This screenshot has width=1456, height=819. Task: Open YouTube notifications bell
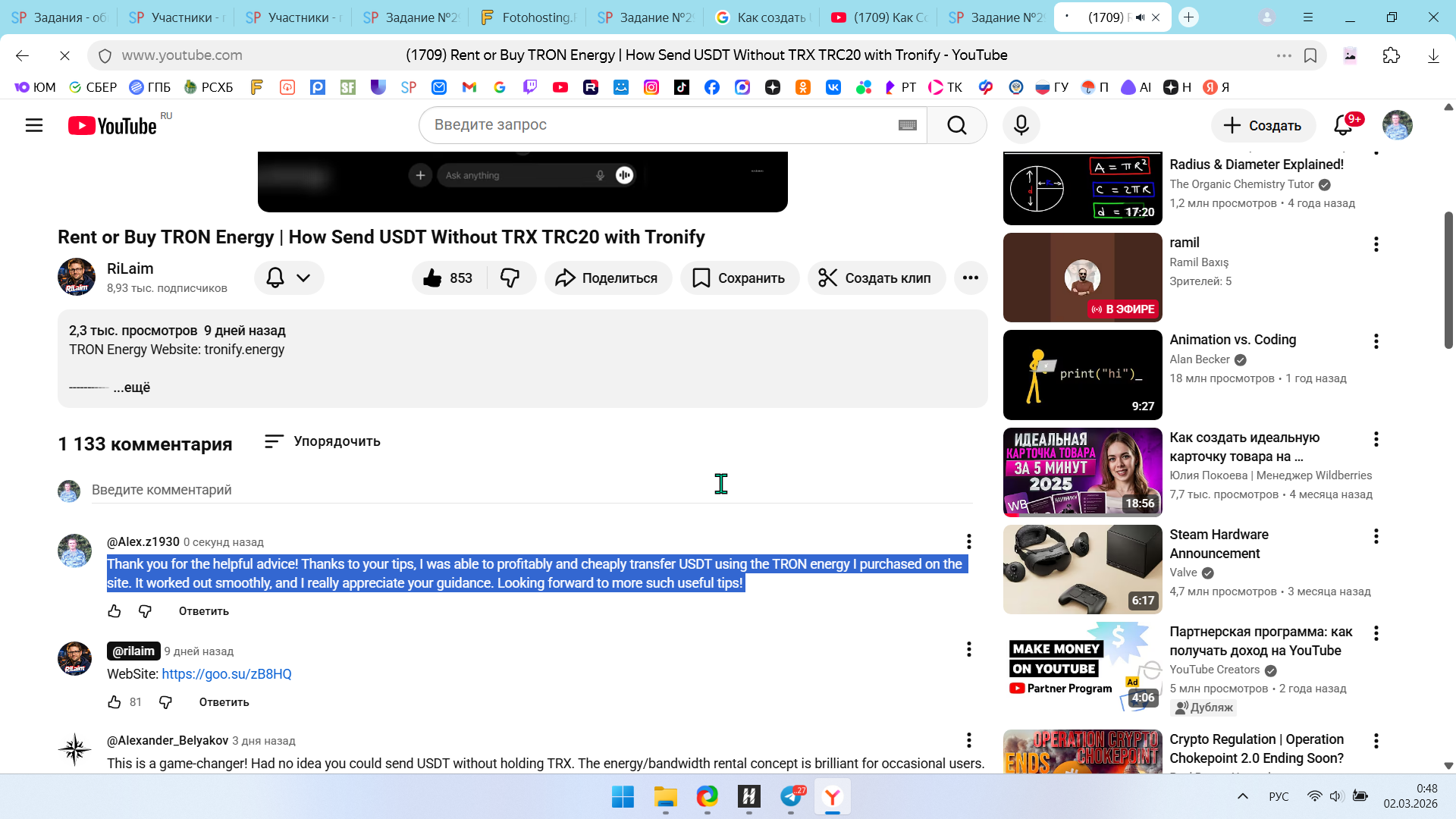coord(1343,125)
